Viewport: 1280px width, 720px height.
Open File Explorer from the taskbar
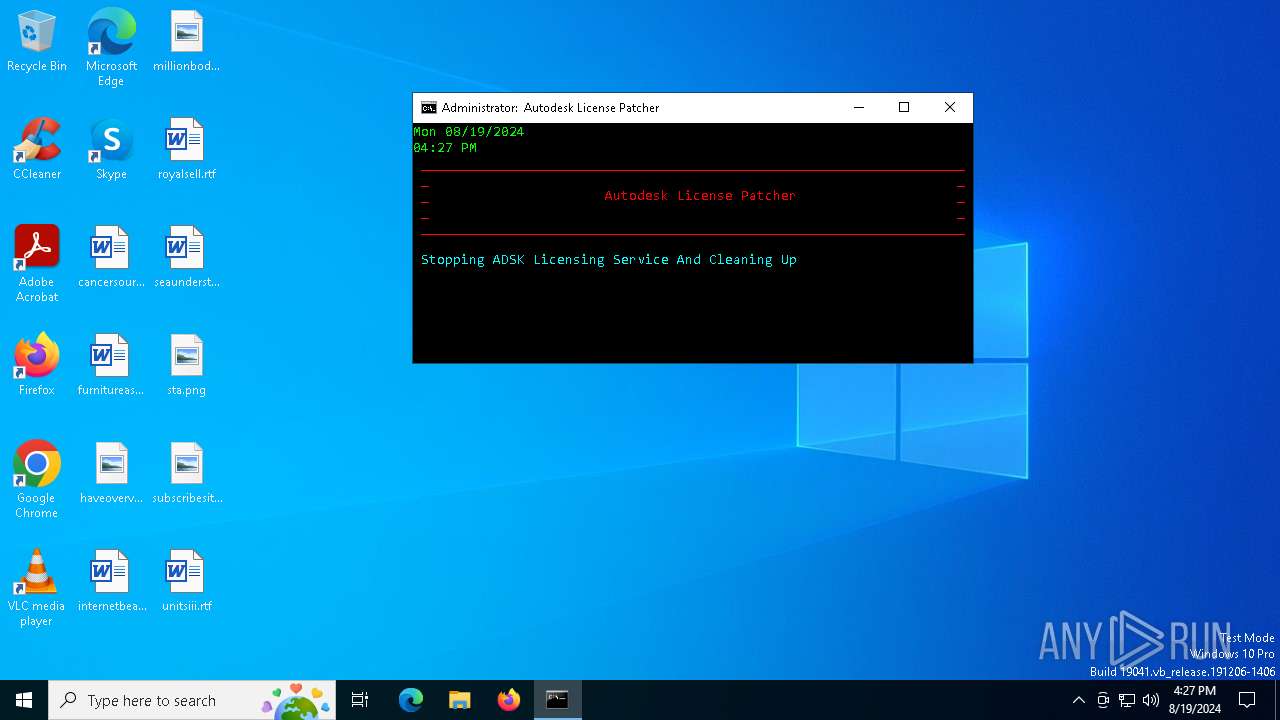coord(460,700)
